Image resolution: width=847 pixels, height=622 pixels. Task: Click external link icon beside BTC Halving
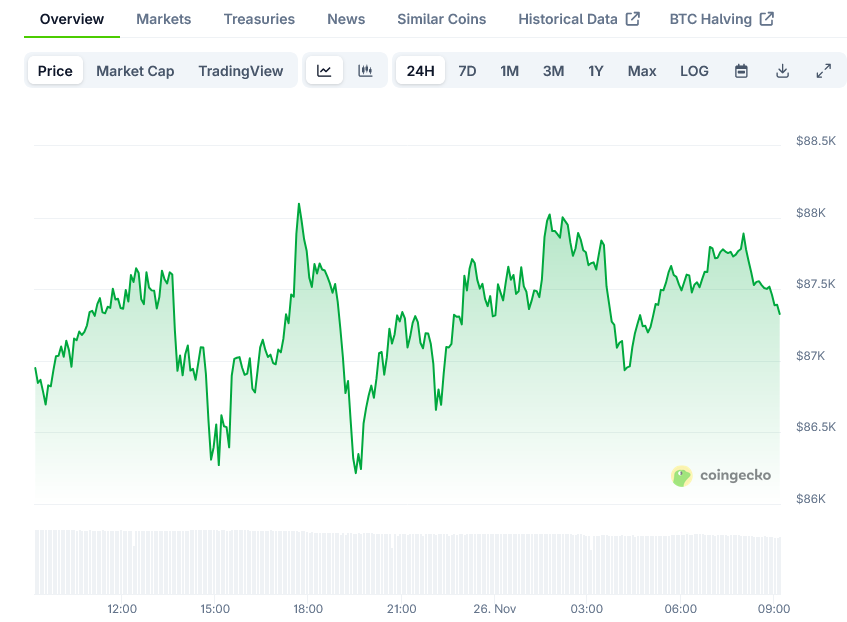[x=766, y=19]
